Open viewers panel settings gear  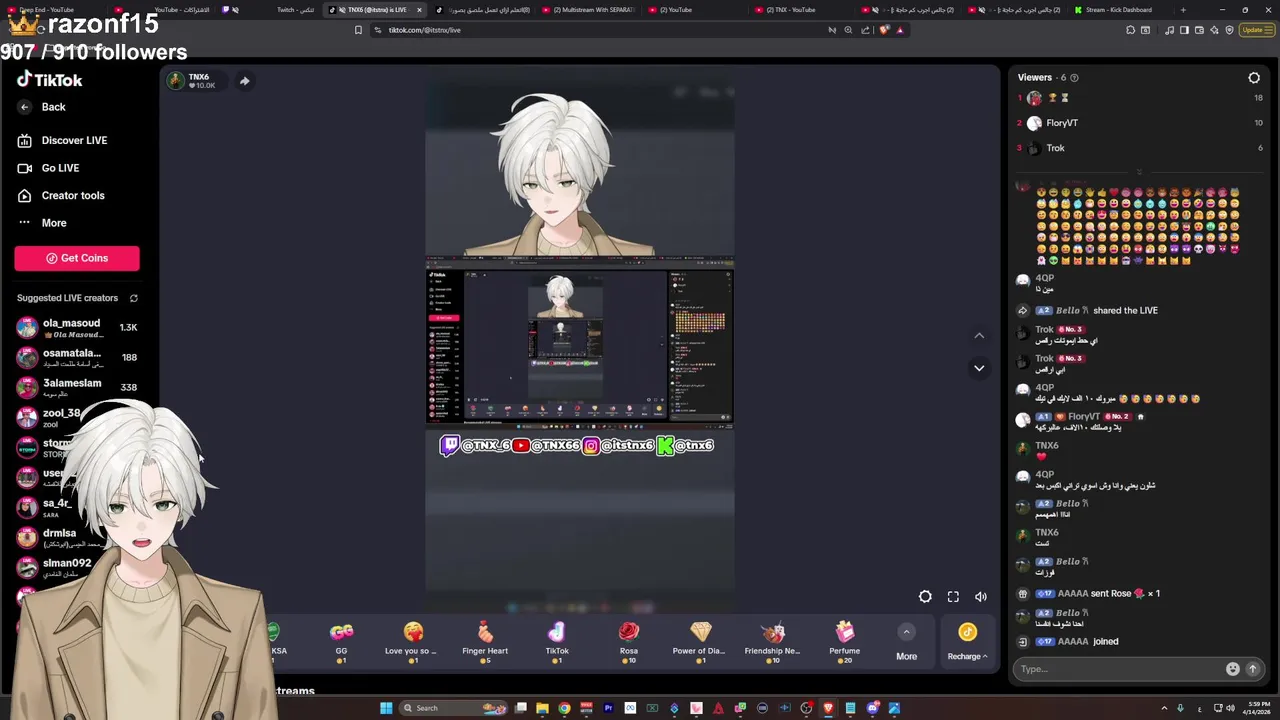click(x=1254, y=77)
